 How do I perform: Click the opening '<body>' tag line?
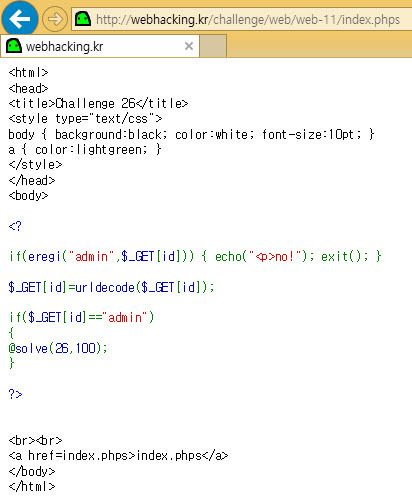coord(28,196)
